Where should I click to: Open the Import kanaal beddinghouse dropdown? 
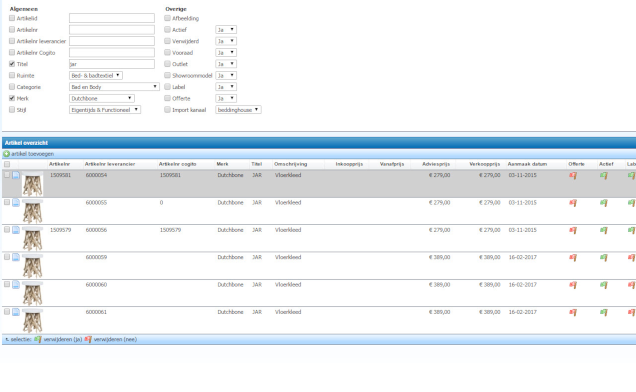[238, 110]
